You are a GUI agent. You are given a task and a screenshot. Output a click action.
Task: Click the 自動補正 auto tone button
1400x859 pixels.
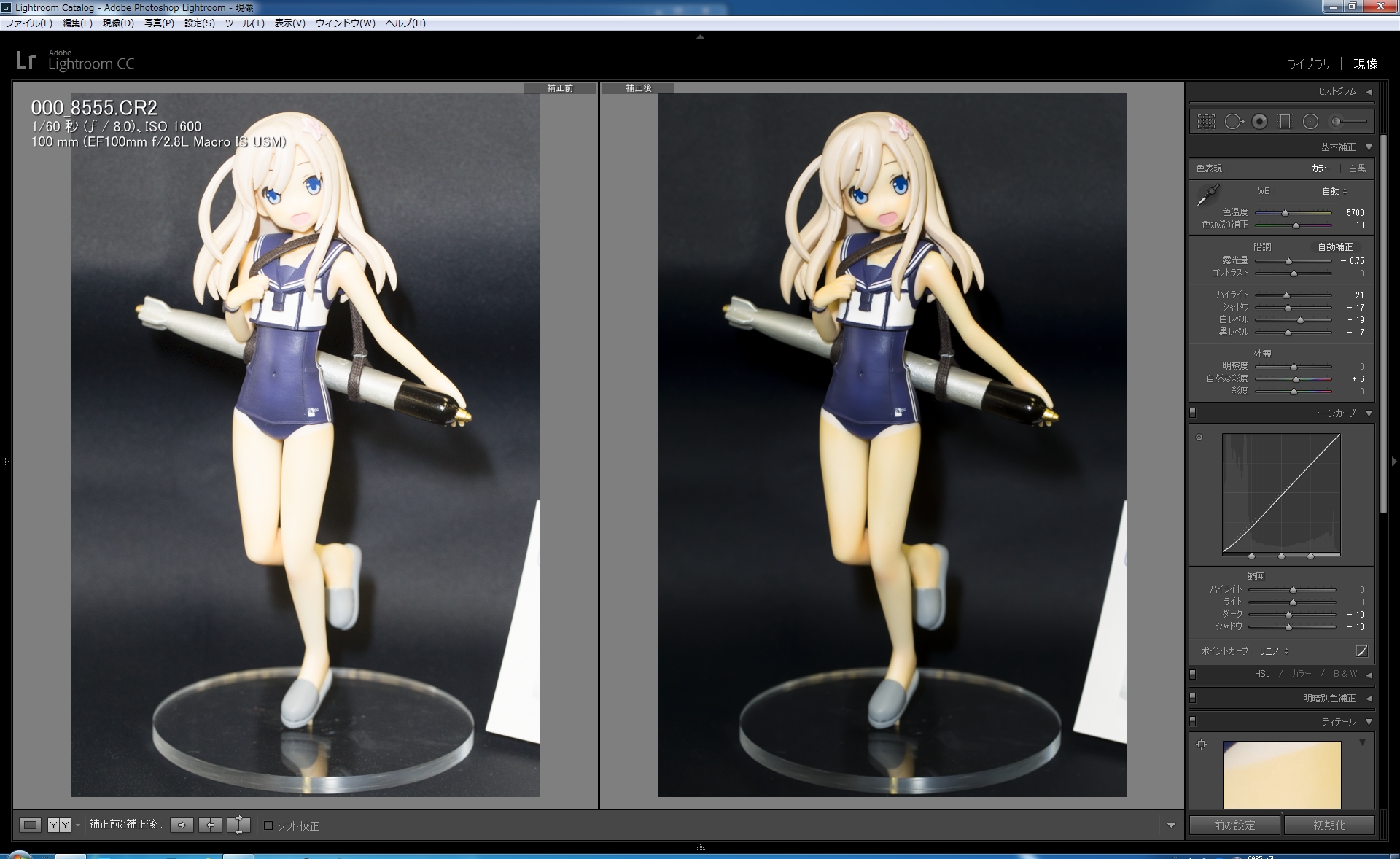coord(1335,247)
